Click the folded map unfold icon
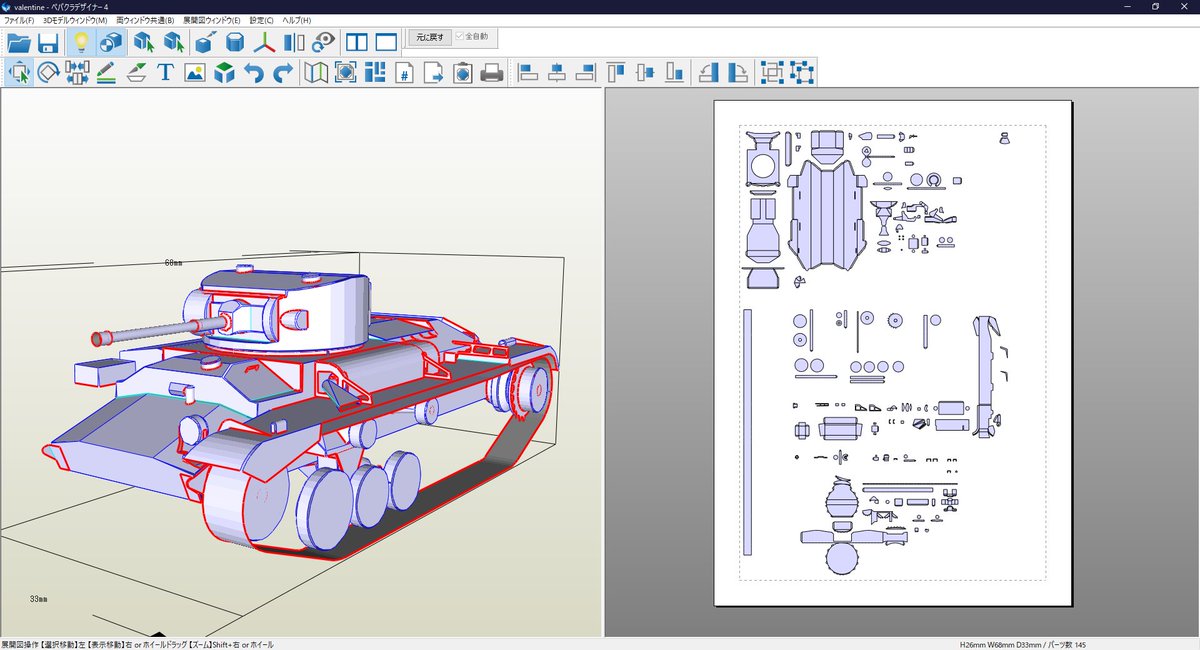The height and width of the screenshot is (650, 1200). point(316,73)
